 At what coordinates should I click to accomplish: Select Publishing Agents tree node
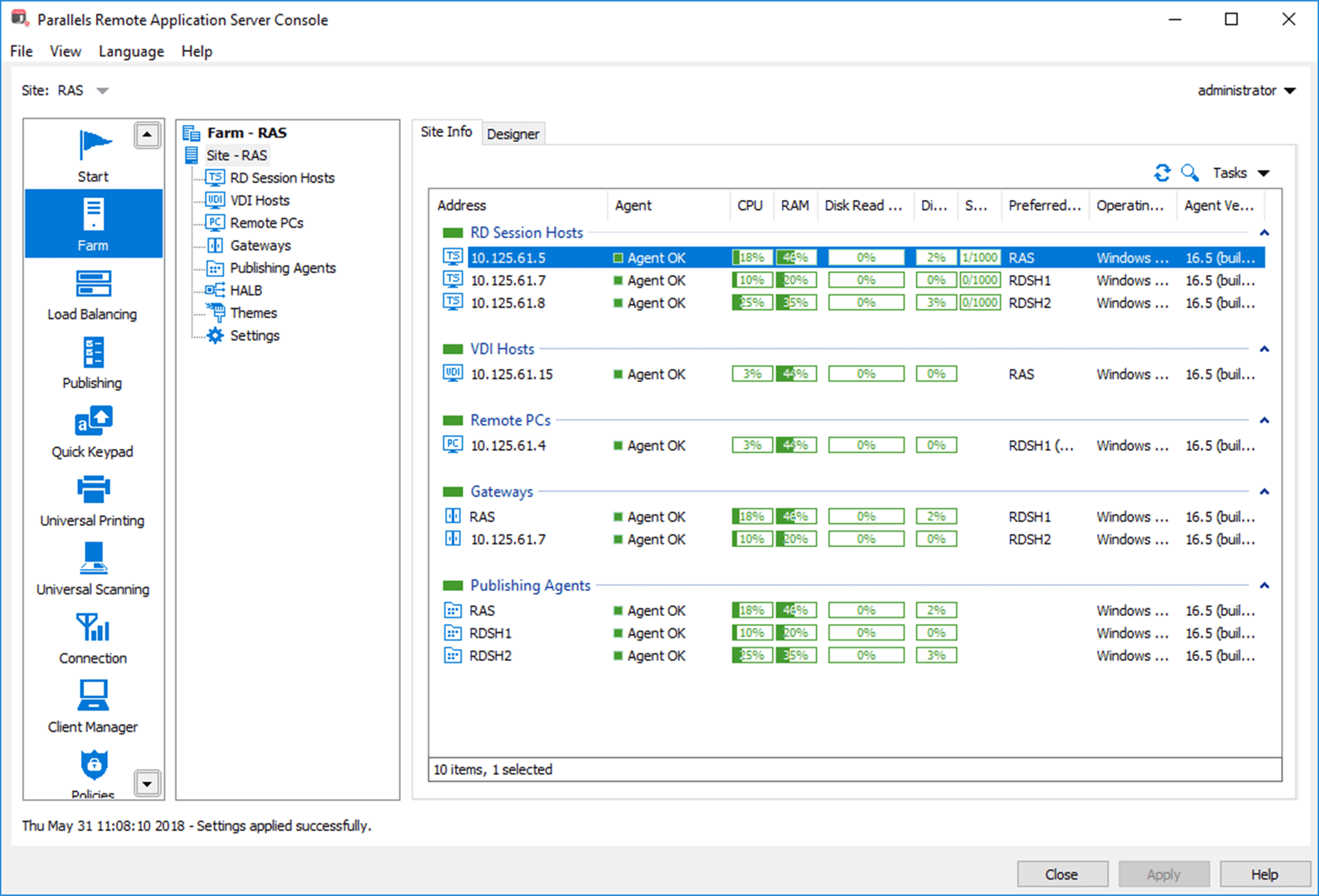pos(283,268)
